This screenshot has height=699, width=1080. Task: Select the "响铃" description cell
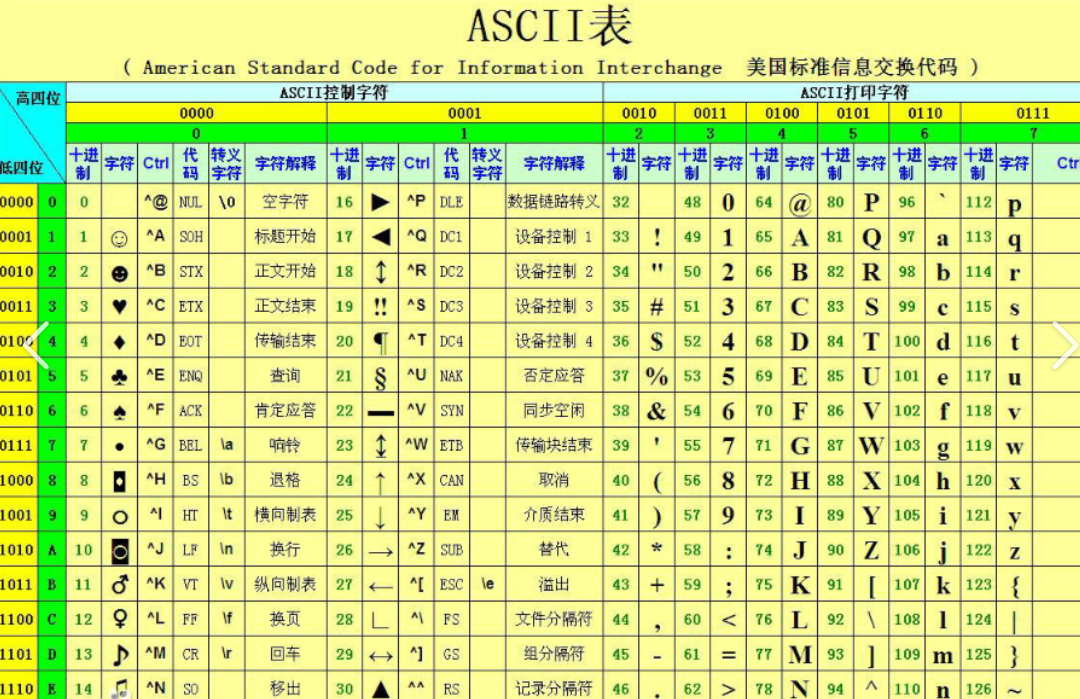[x=285, y=445]
